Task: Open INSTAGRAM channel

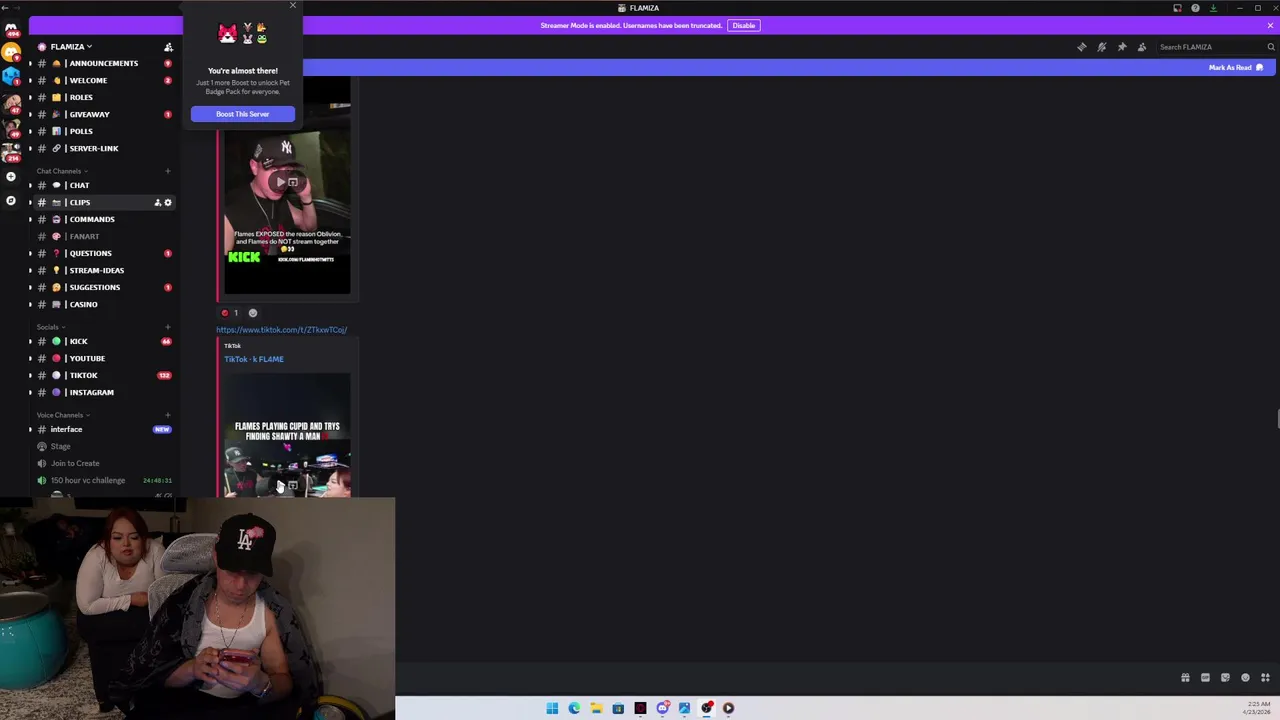Action: (104, 392)
